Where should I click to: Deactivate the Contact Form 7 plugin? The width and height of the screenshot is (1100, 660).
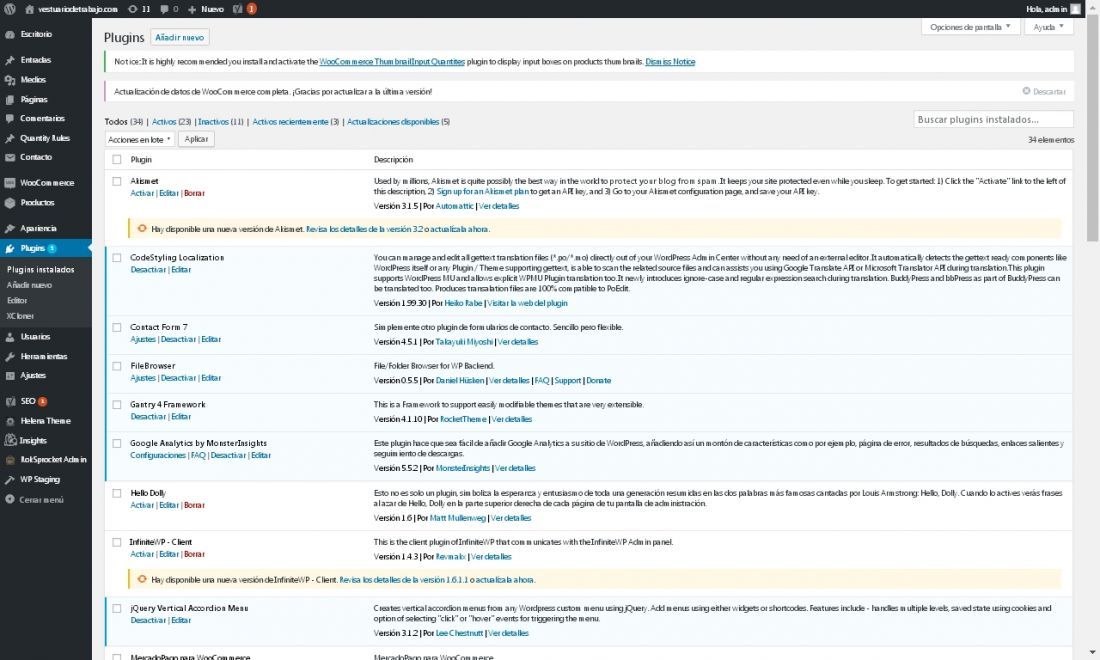click(x=178, y=339)
